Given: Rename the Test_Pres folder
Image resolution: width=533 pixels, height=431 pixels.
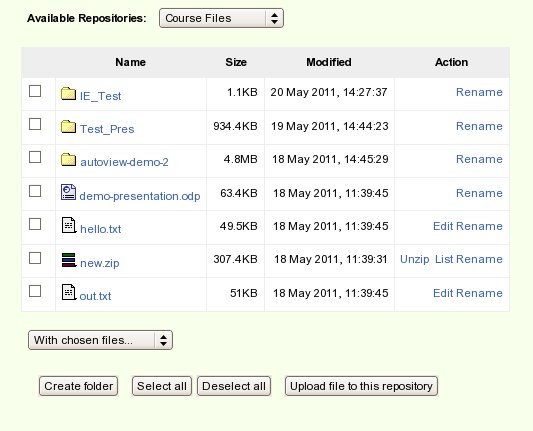Looking at the screenshot, I should point(479,126).
